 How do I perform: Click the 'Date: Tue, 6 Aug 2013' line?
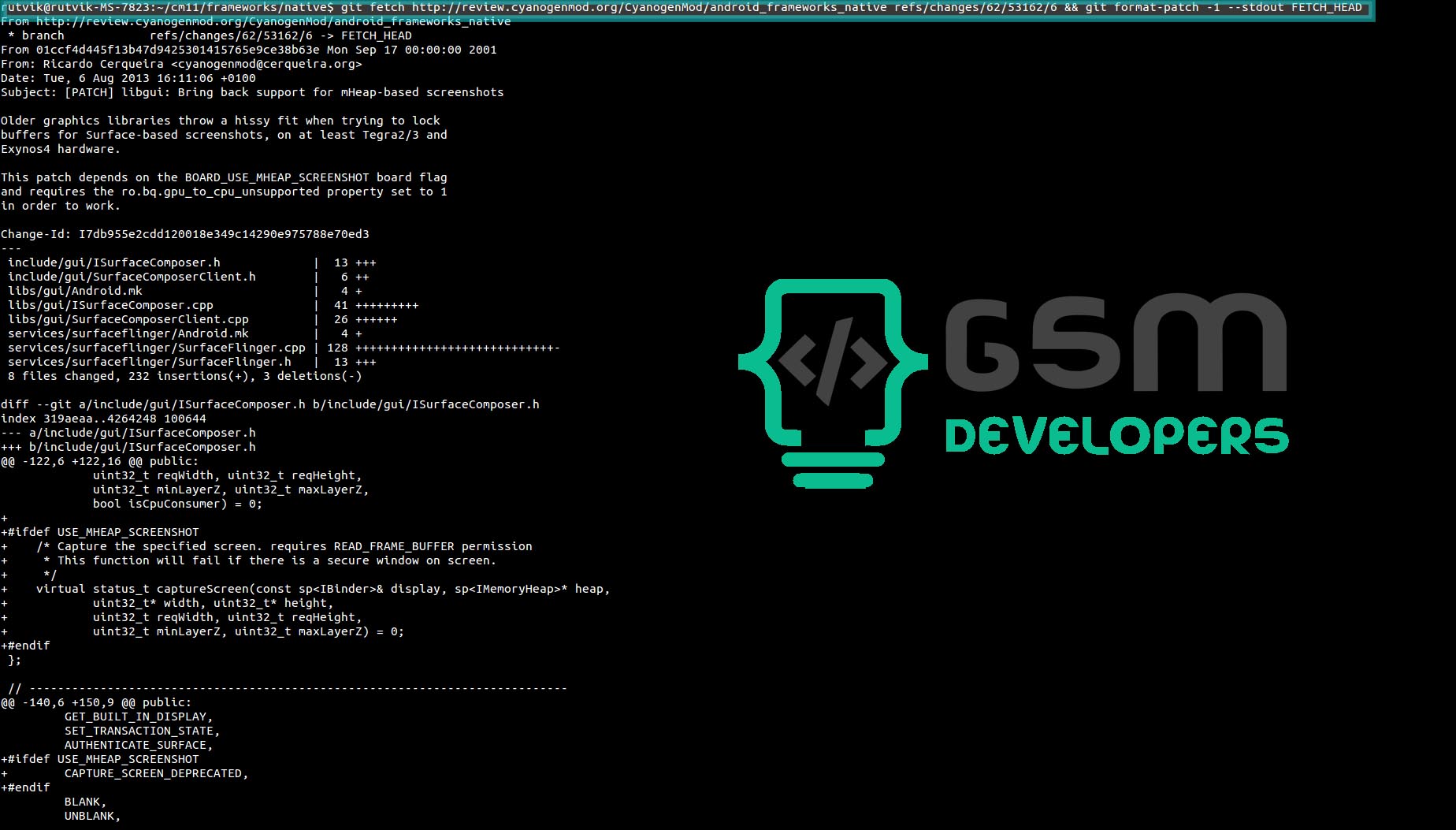(128, 78)
